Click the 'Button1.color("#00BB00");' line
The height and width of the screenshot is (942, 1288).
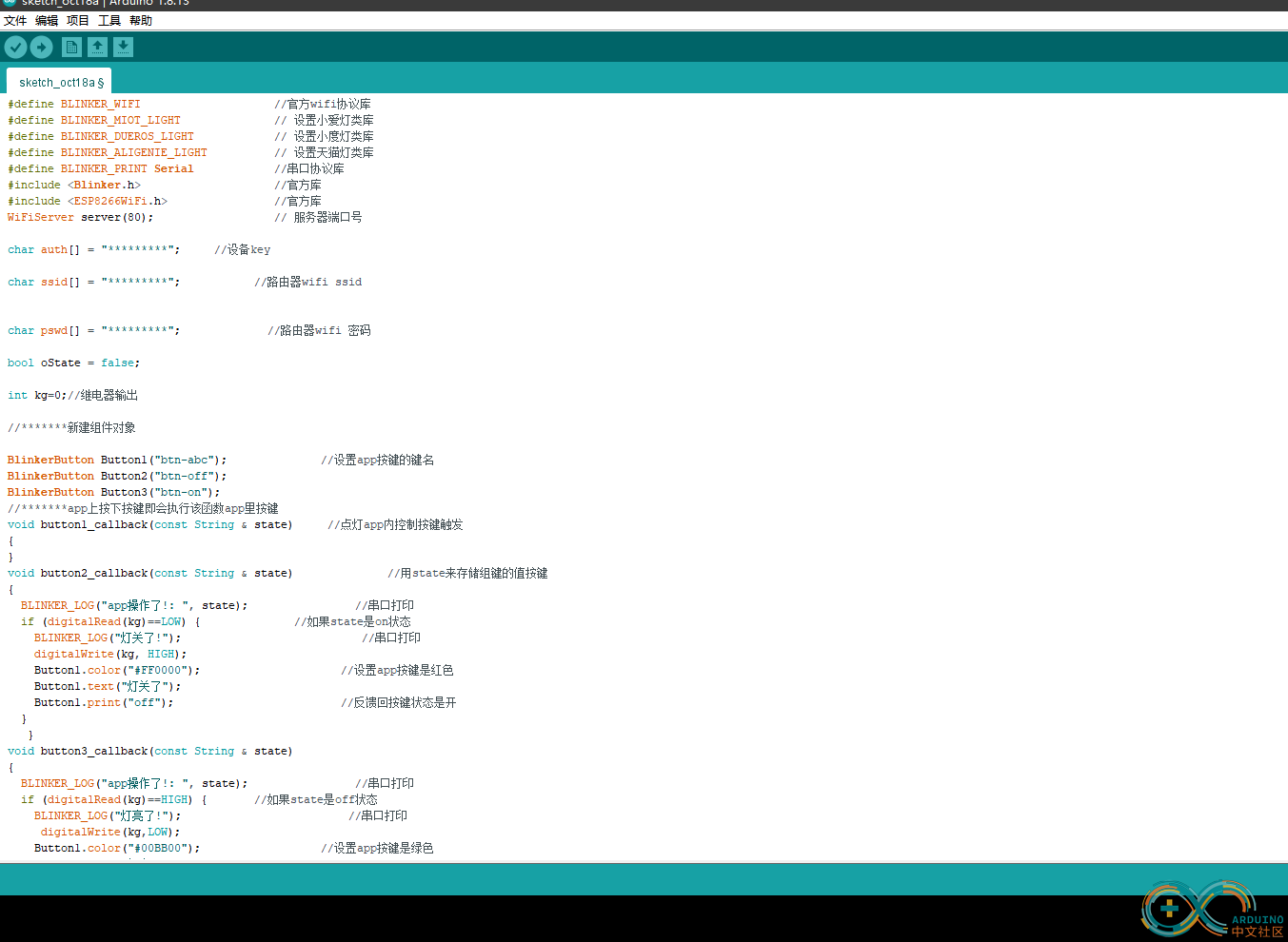coord(117,849)
